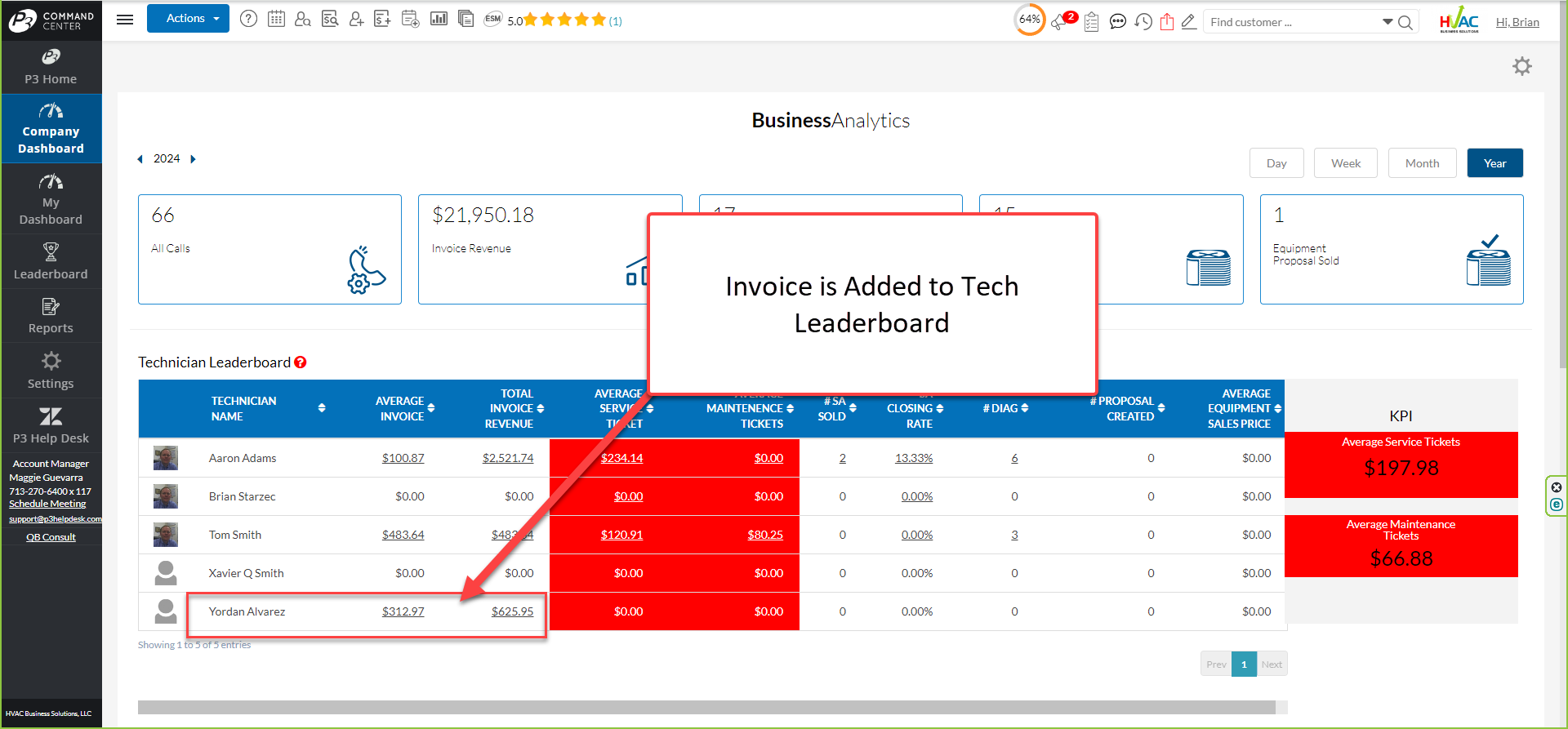Click Aaron Adams photo thumbnail
1568x729 pixels.
[x=166, y=458]
